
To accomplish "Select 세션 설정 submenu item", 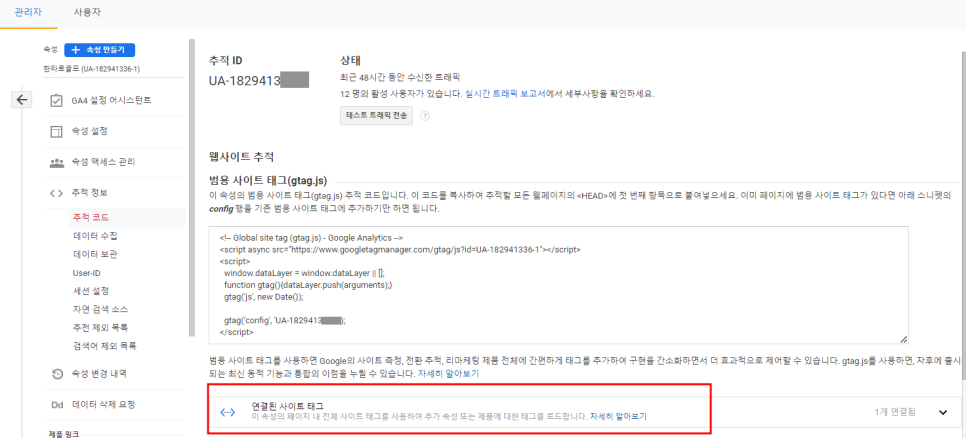I will tap(91, 291).
